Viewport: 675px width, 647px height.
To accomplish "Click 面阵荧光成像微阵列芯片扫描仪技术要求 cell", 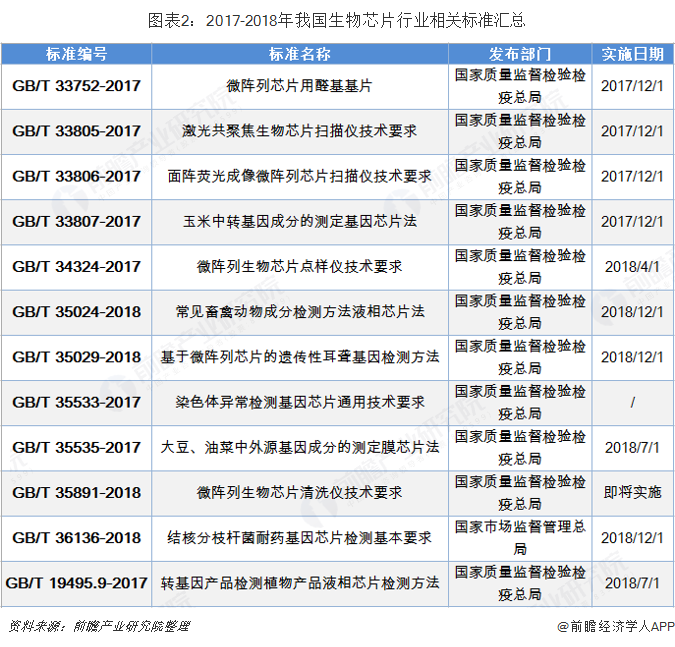I will pos(299,176).
